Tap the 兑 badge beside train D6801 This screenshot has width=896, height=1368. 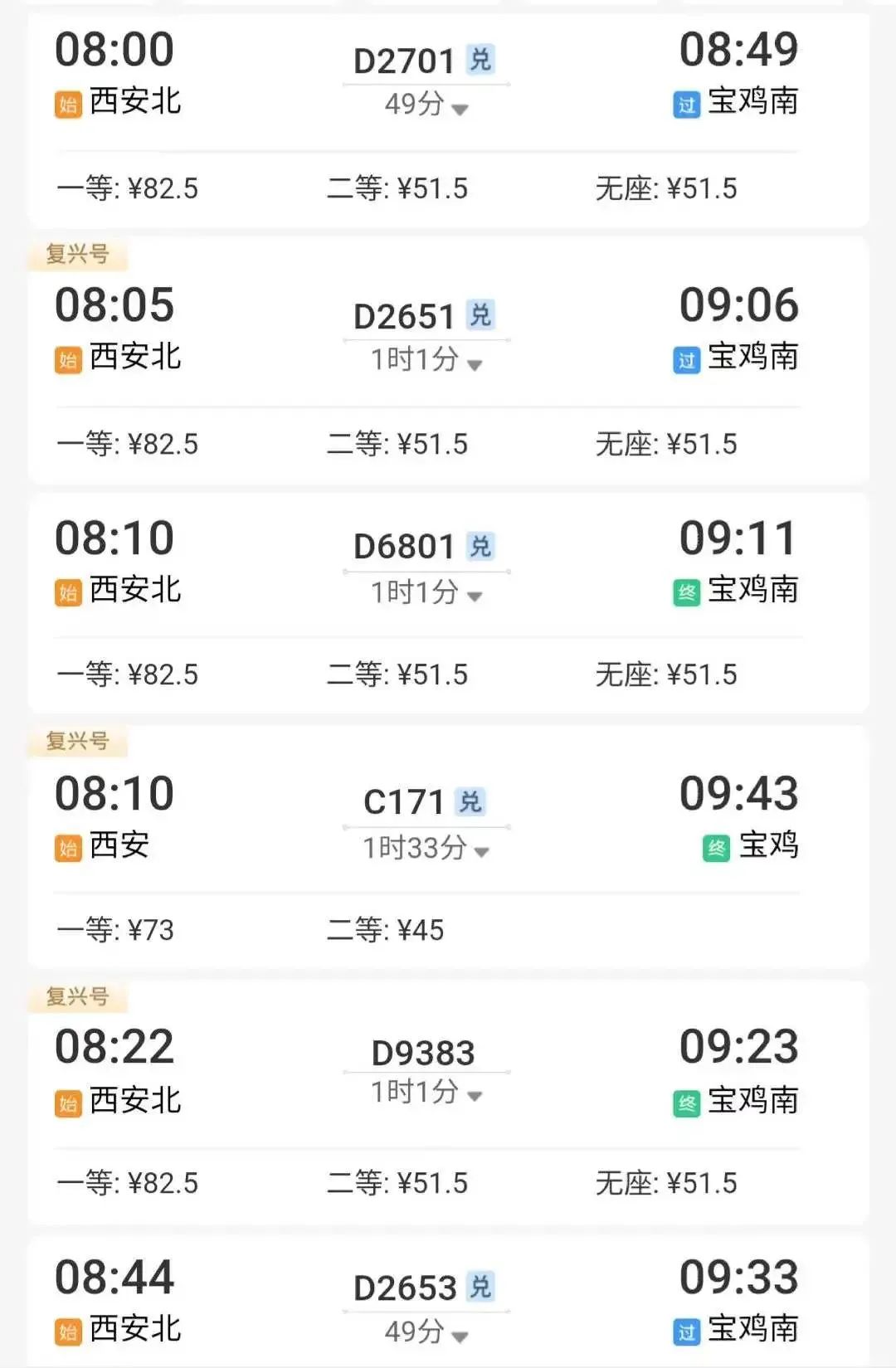(480, 546)
